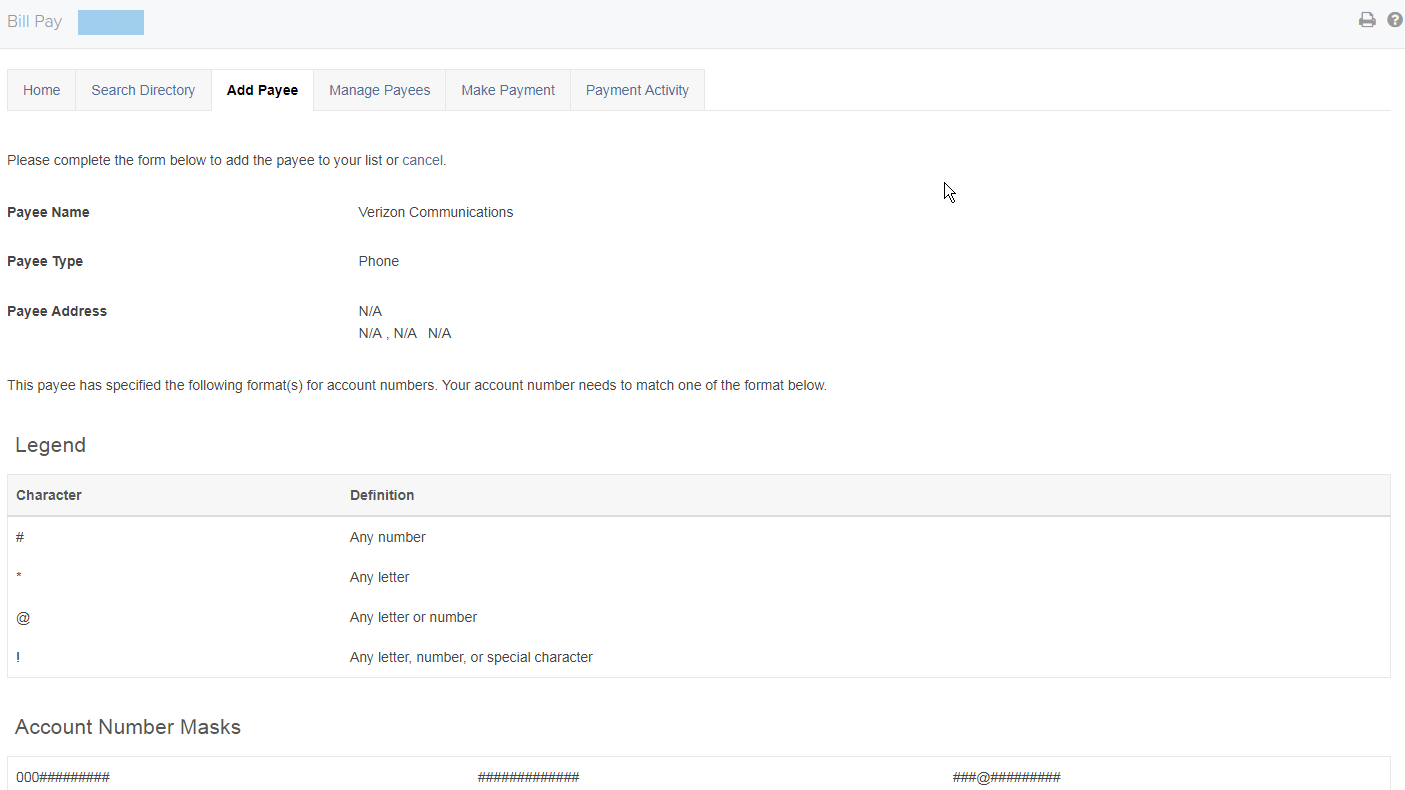Click the Account Number Masks heading
The height and width of the screenshot is (790, 1405).
pos(128,727)
